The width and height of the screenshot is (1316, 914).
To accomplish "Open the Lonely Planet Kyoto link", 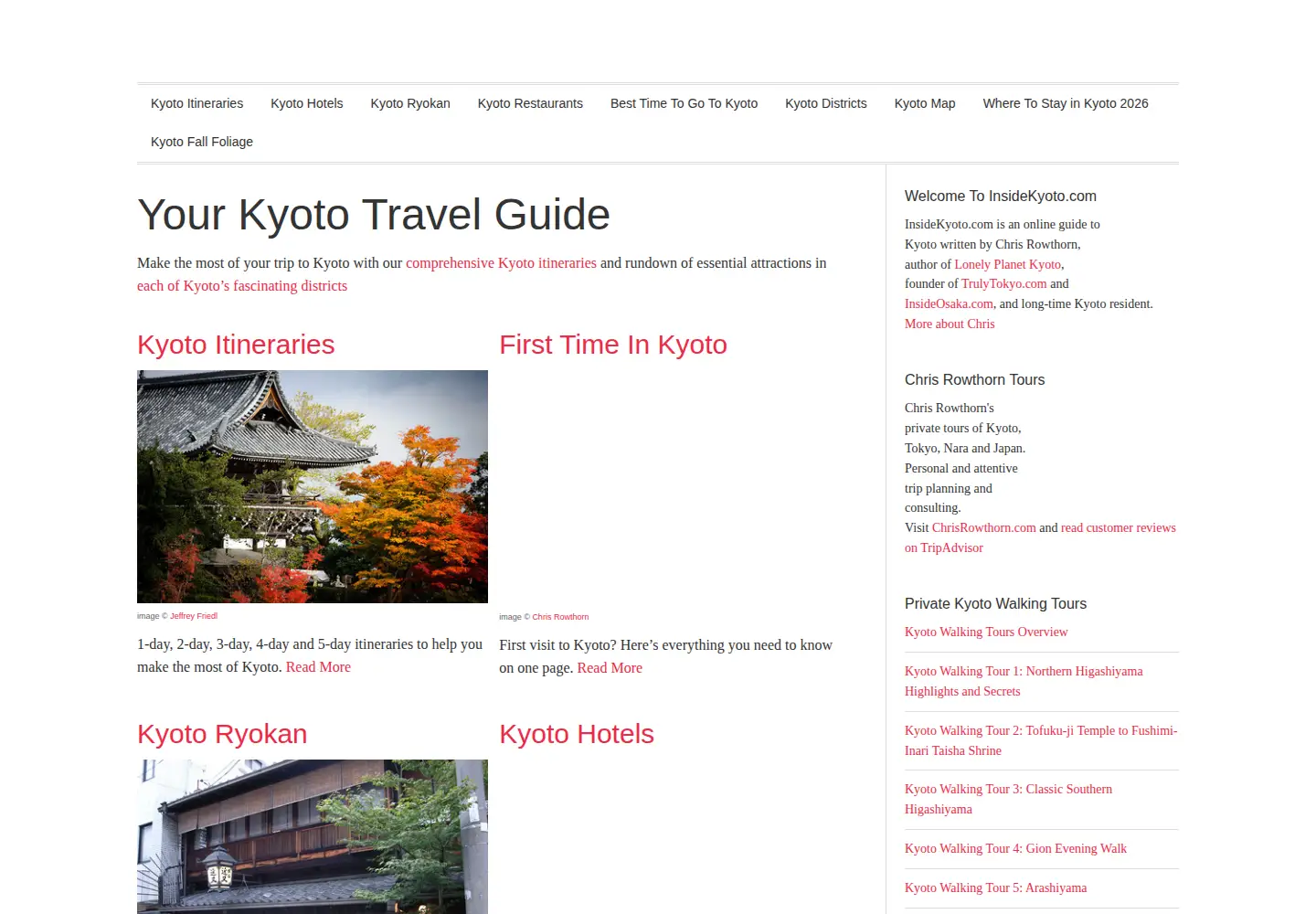I will pyautogui.click(x=1008, y=264).
